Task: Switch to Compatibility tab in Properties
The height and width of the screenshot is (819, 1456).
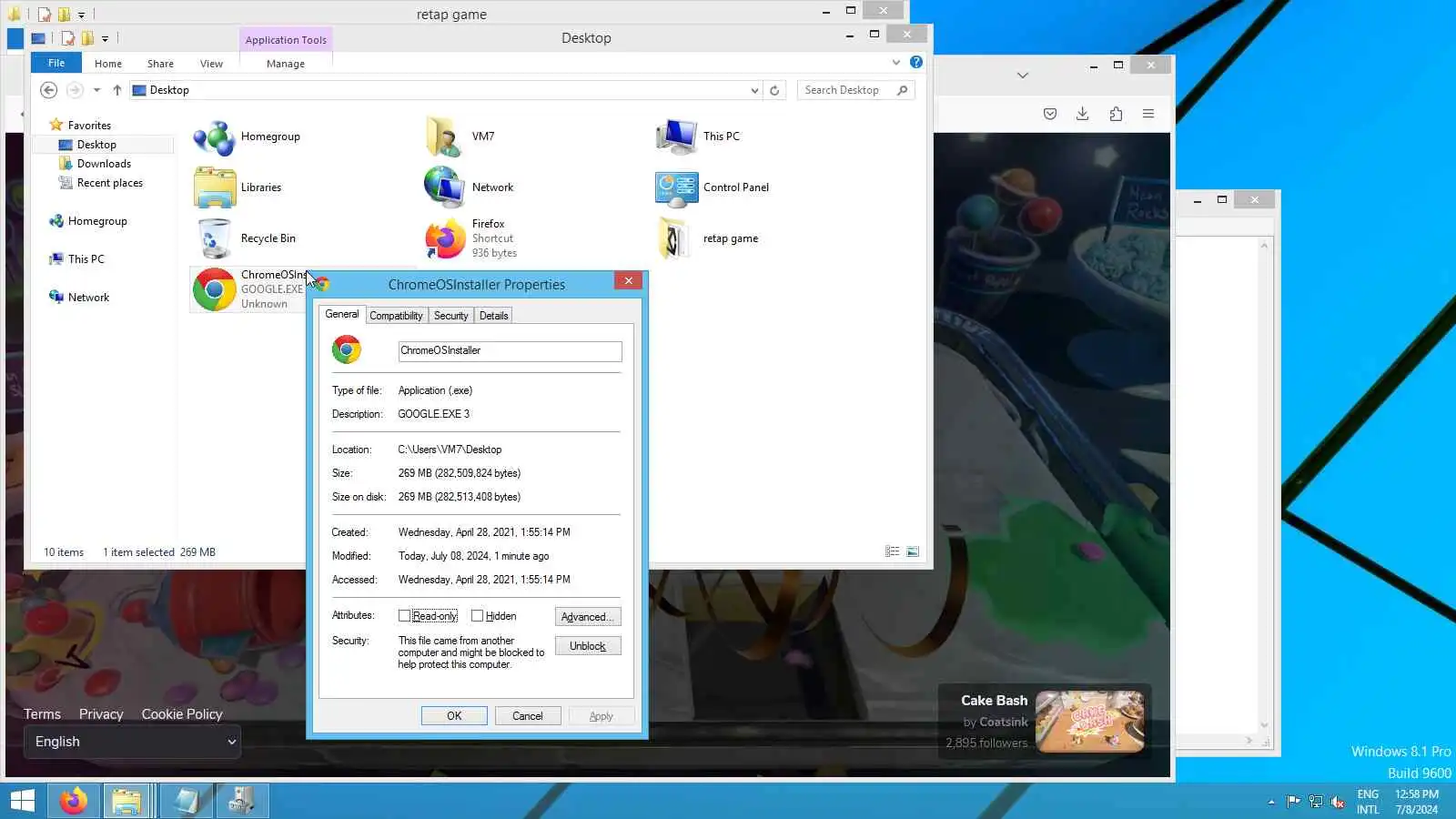Action: click(x=396, y=316)
